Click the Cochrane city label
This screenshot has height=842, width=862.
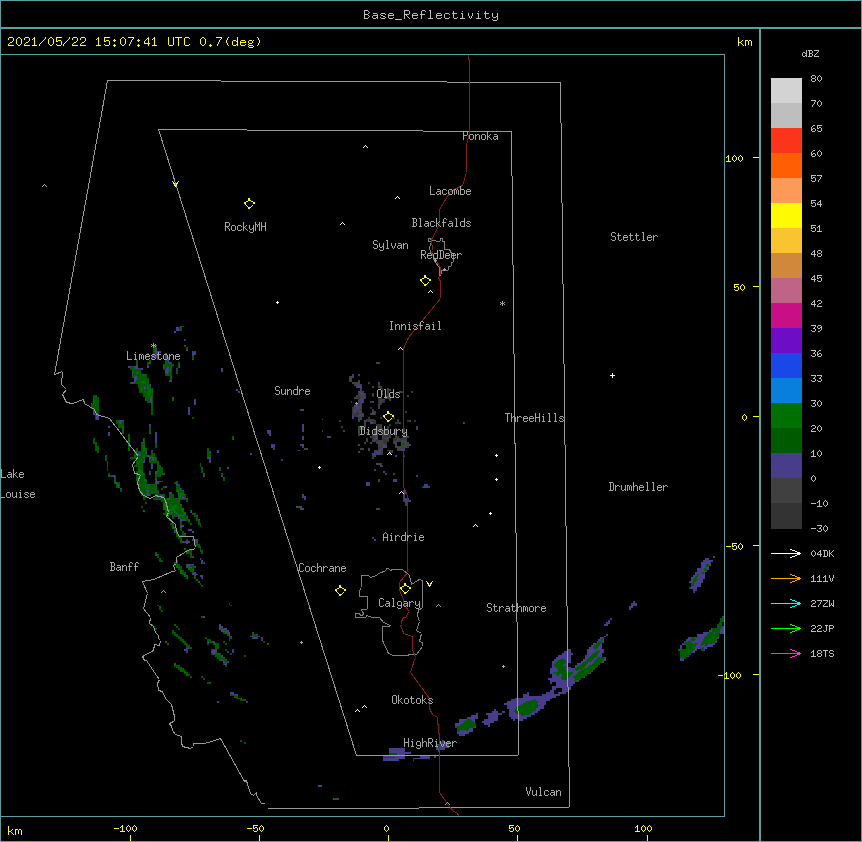pyautogui.click(x=322, y=568)
